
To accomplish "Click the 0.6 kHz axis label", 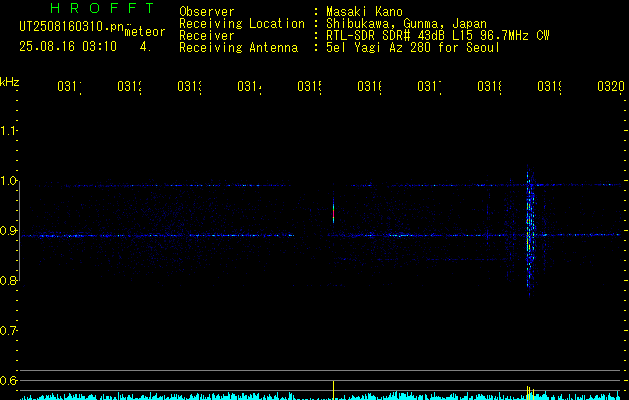I will [x=8, y=380].
